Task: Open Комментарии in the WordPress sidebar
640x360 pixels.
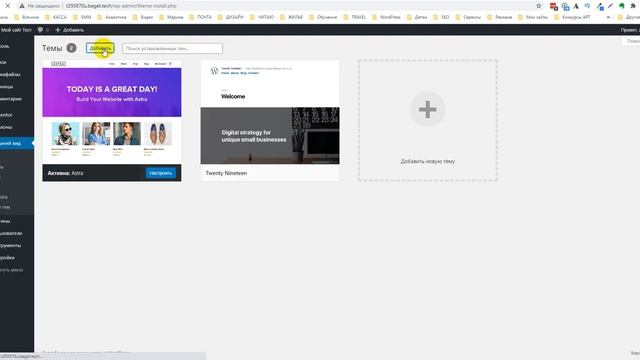Action: point(17,99)
